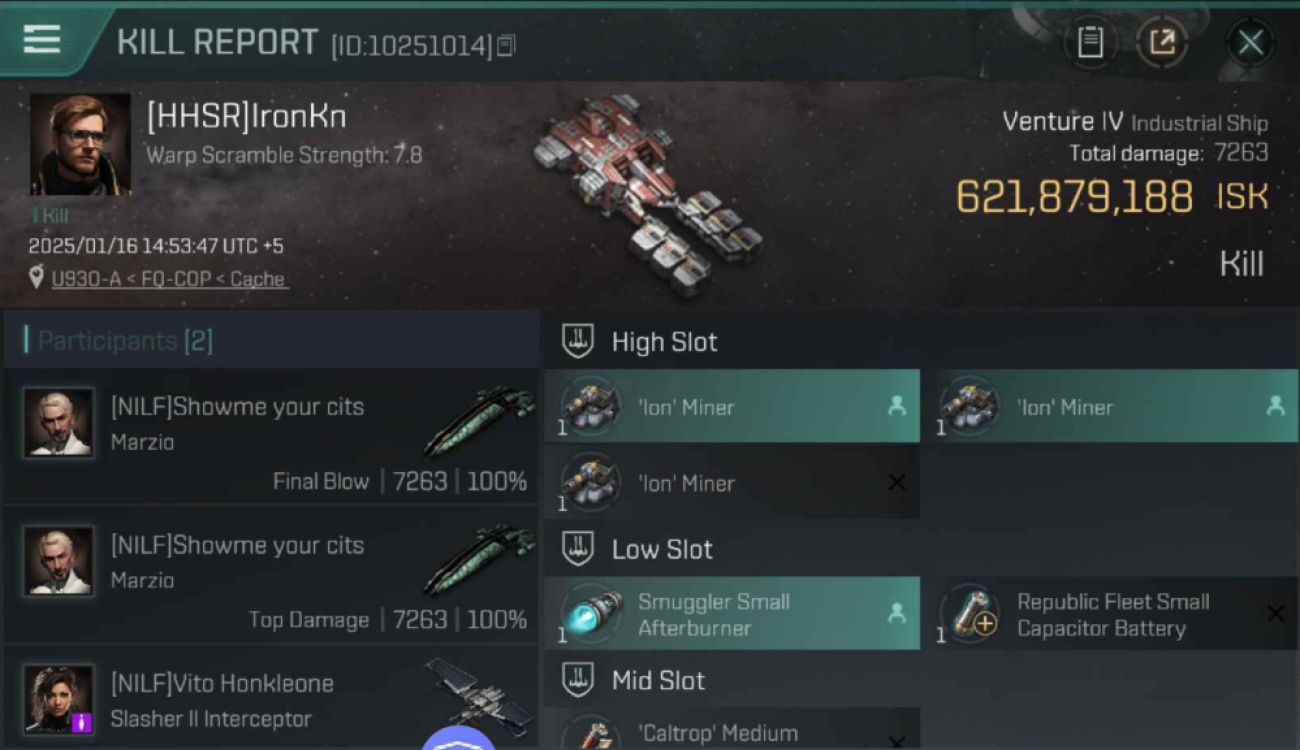Viewport: 1300px width, 750px height.
Task: Select the Republic Fleet Small Capacitor Battery
Action: 1118,614
